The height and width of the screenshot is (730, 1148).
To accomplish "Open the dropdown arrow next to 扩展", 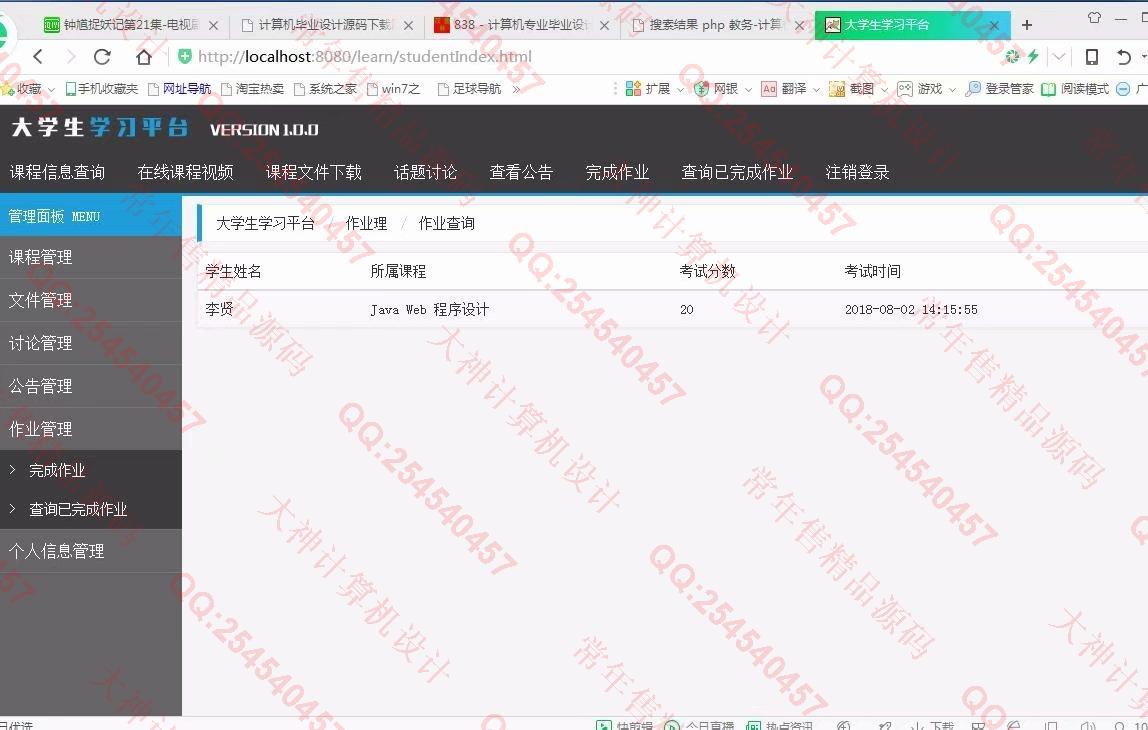I will coord(679,89).
